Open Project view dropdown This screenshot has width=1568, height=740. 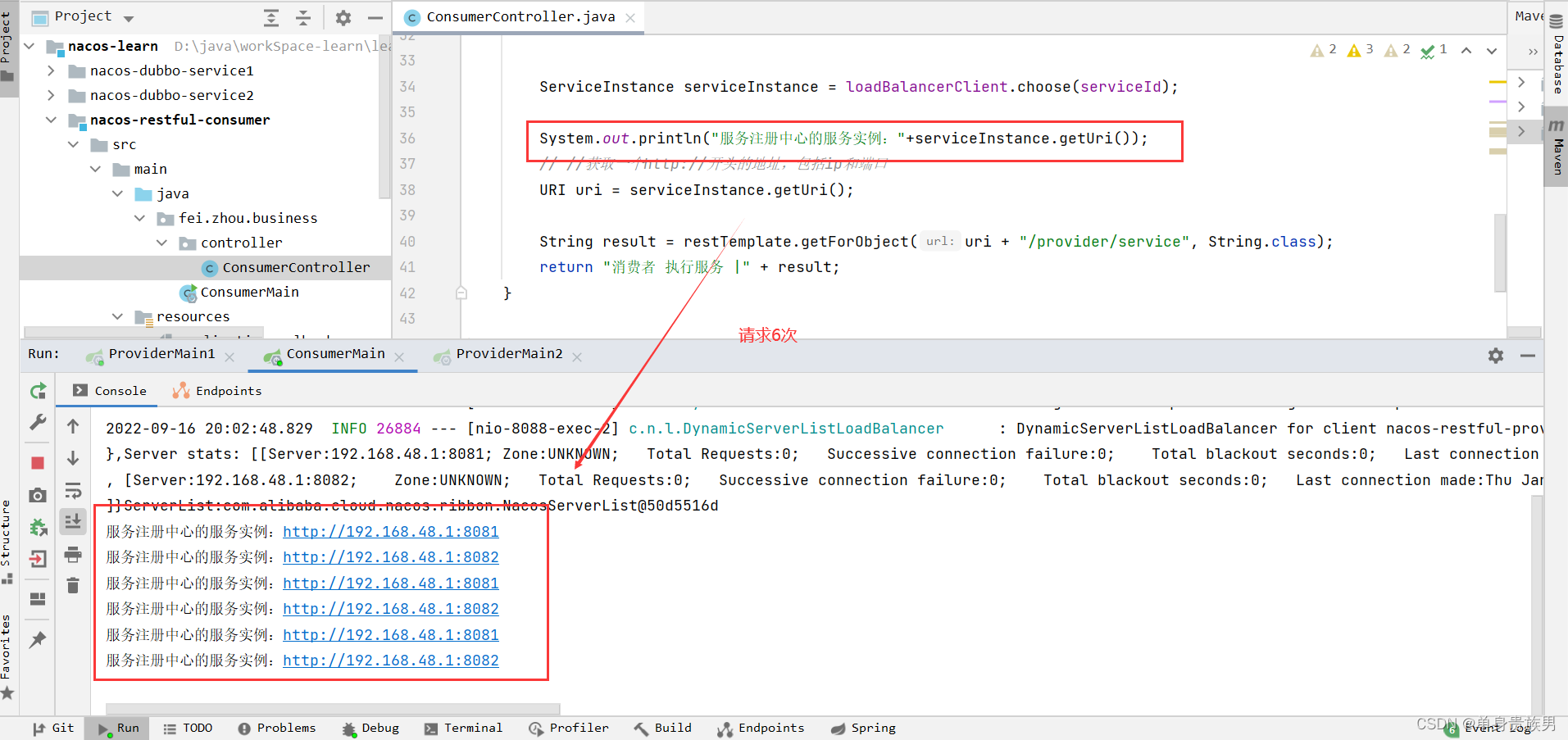pyautogui.click(x=129, y=18)
